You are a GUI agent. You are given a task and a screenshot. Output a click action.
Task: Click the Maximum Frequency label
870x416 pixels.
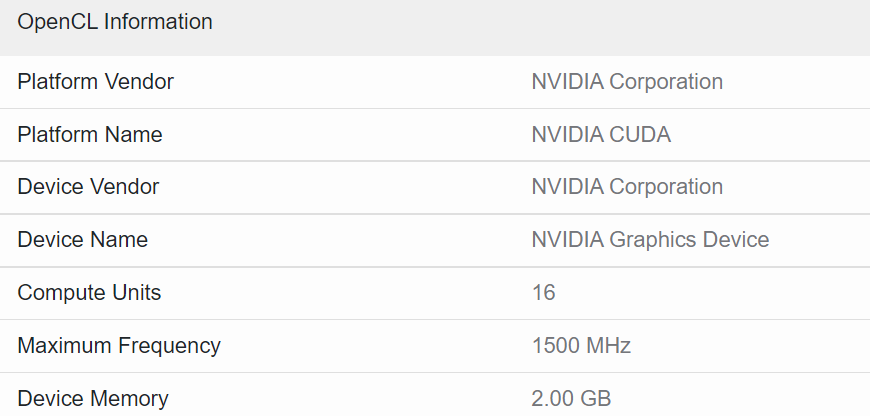click(x=119, y=346)
